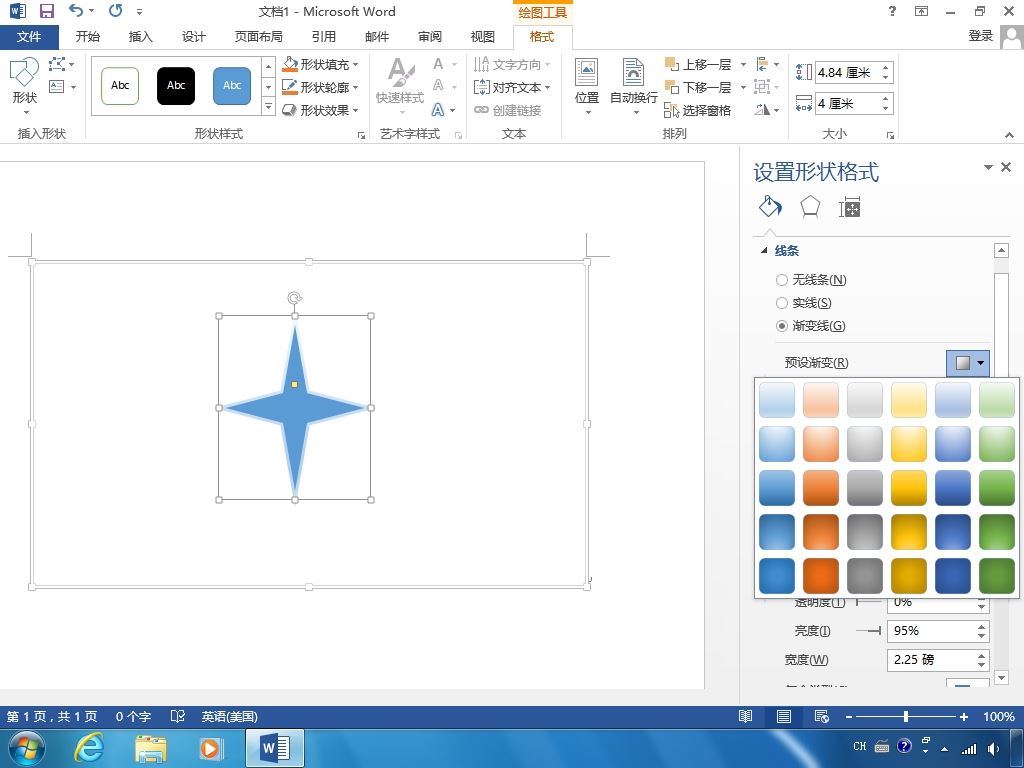Click the proofing book icon in status bar
This screenshot has width=1024, height=768.
coord(178,716)
